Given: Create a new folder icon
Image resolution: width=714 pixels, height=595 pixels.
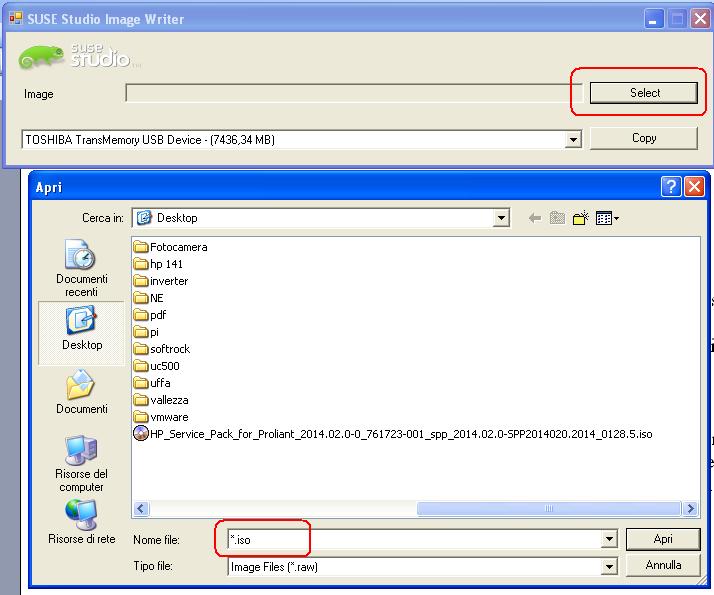Looking at the screenshot, I should pyautogui.click(x=581, y=219).
